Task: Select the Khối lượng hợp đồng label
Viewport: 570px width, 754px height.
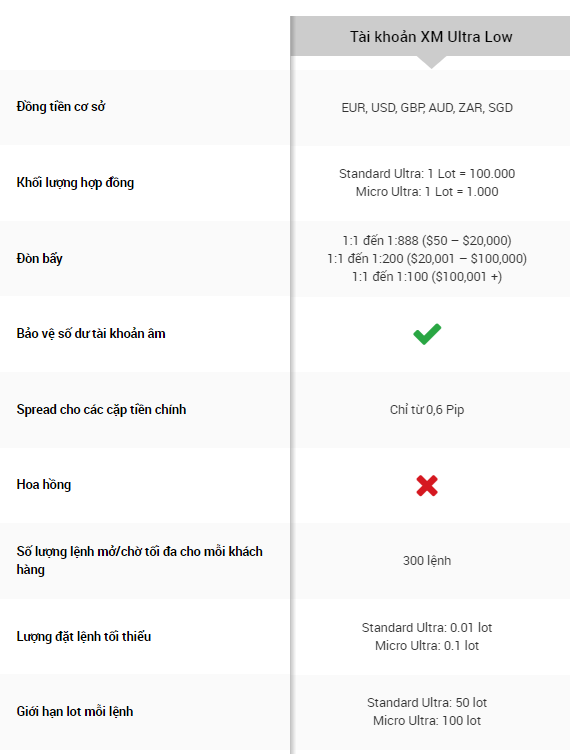Action: pyautogui.click(x=75, y=183)
